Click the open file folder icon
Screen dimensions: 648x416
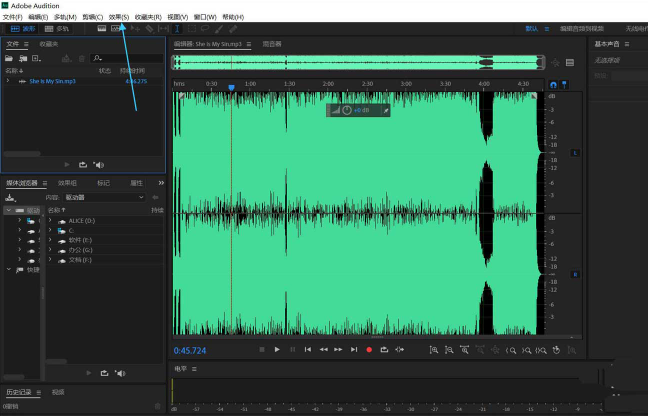coord(9,58)
